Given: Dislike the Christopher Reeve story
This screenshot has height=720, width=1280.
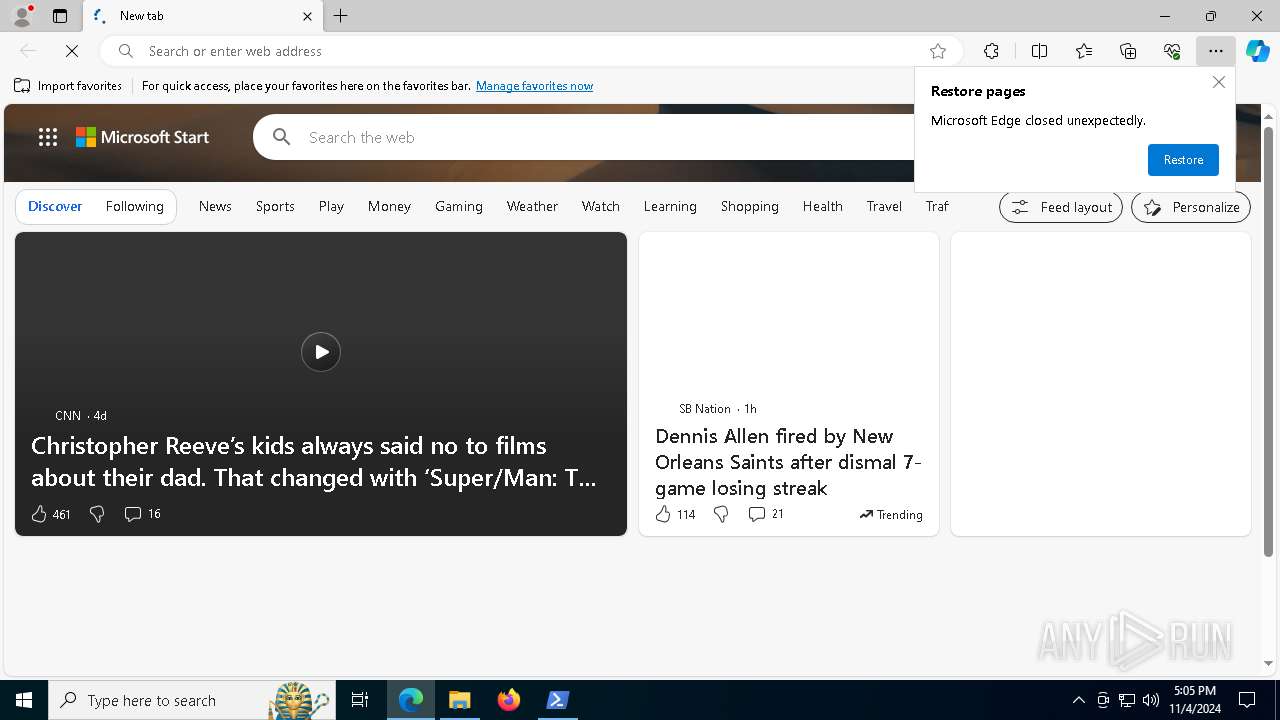Looking at the screenshot, I should tap(97, 514).
